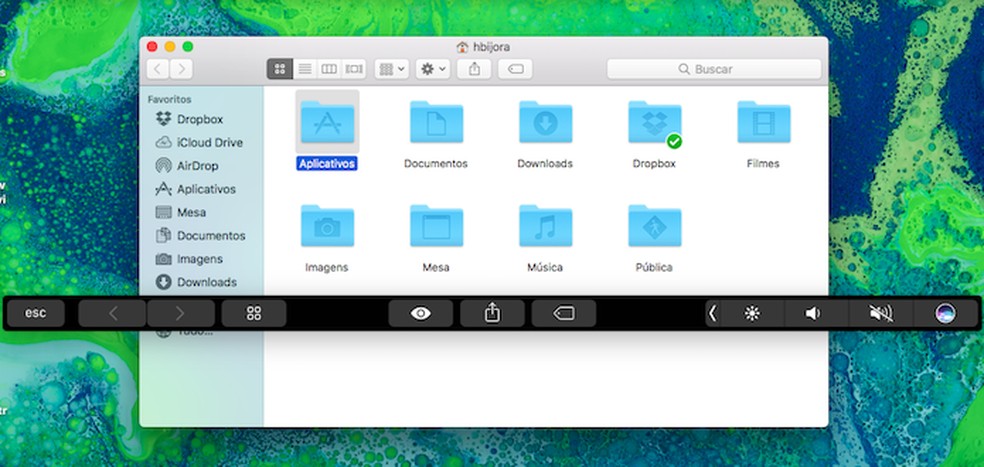Click the Finder toolbar share button

pos(475,69)
